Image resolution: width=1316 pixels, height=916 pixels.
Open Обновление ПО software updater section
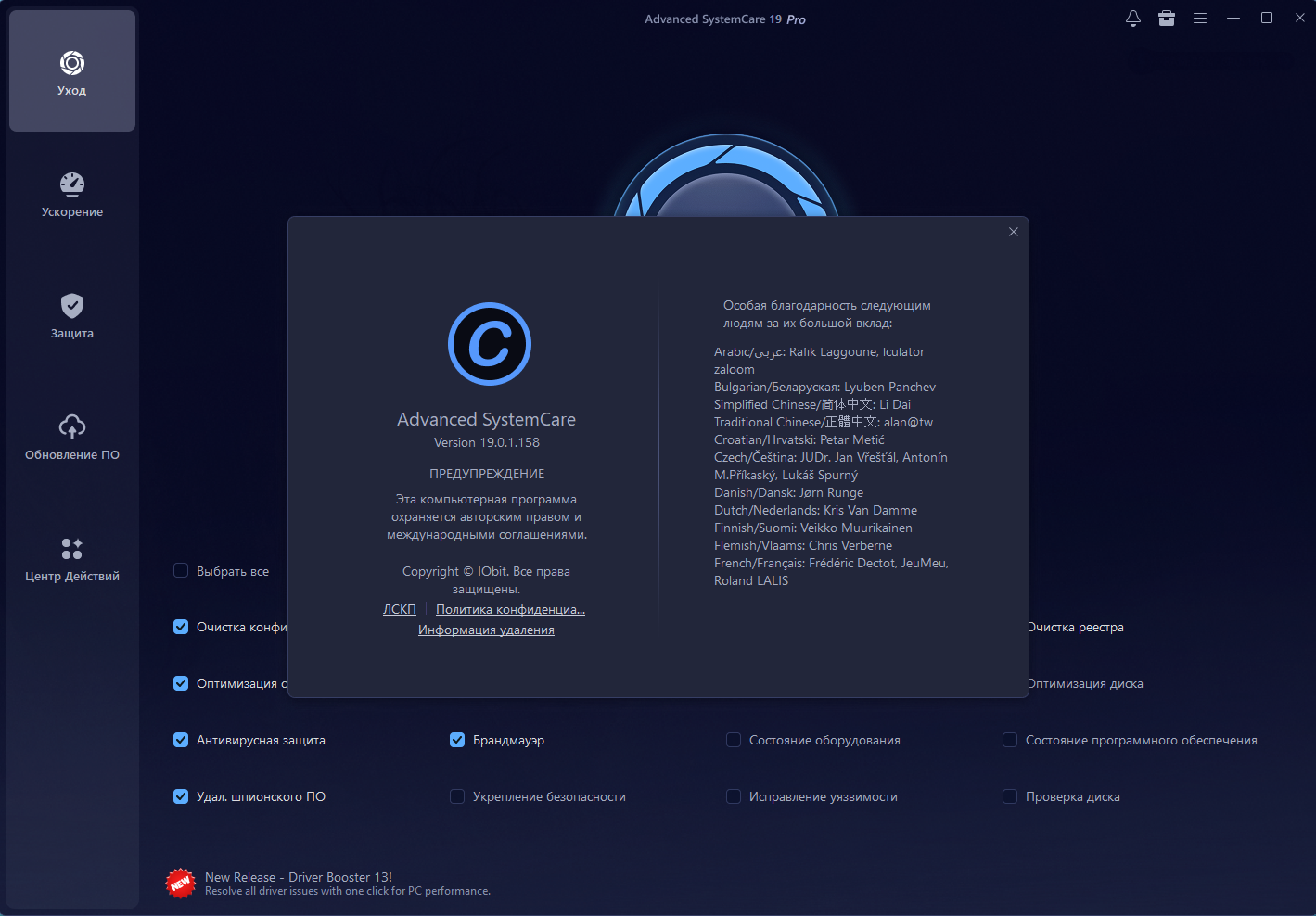pos(72,437)
